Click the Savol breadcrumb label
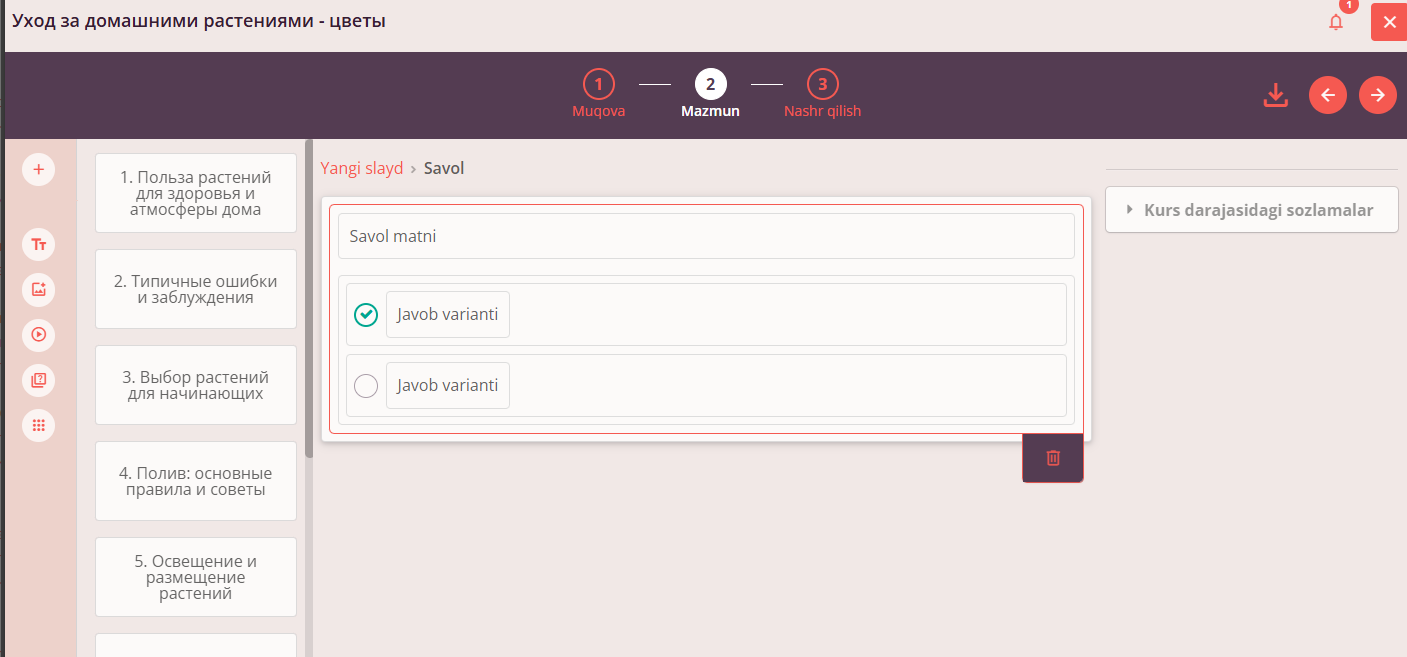 [x=444, y=168]
